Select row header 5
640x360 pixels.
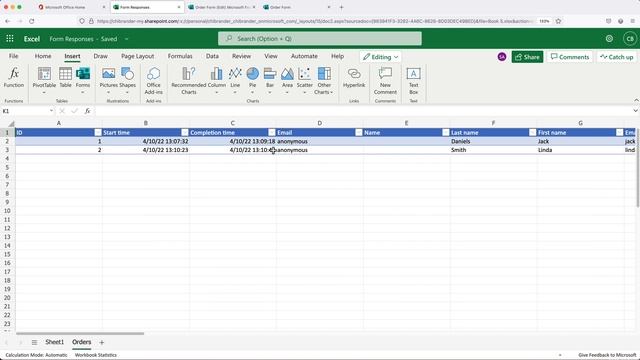pyautogui.click(x=7, y=167)
